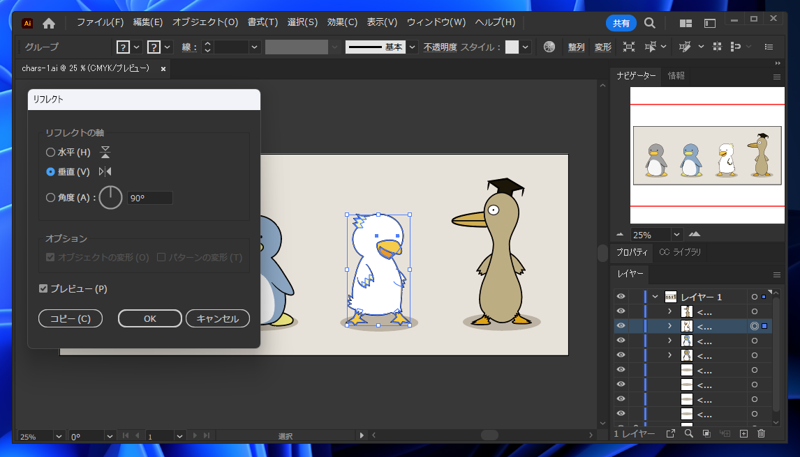This screenshot has height=457, width=800.
Task: Click the target circle of the selected layer row
Action: pos(754,326)
